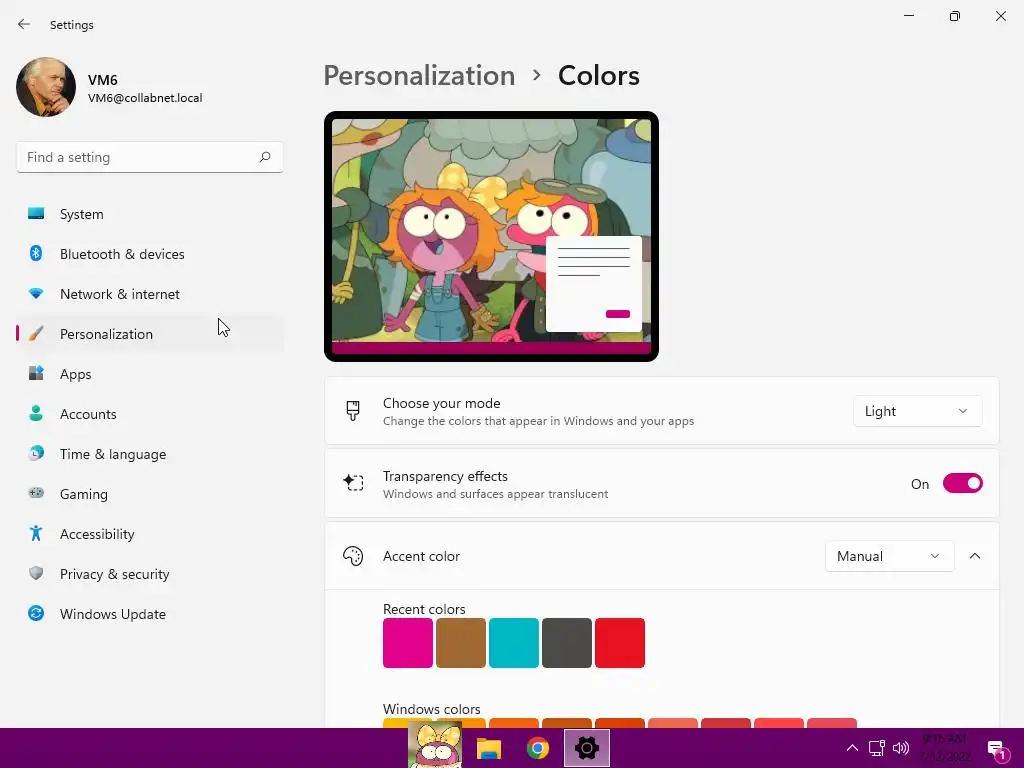
Task: Click the volume speaker tray icon
Action: 901,748
